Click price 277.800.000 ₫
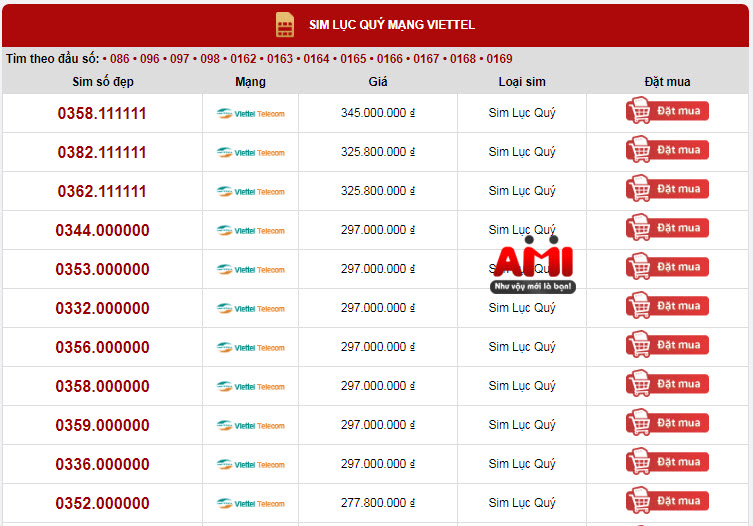Image resolution: width=753 pixels, height=526 pixels. pyautogui.click(x=378, y=503)
